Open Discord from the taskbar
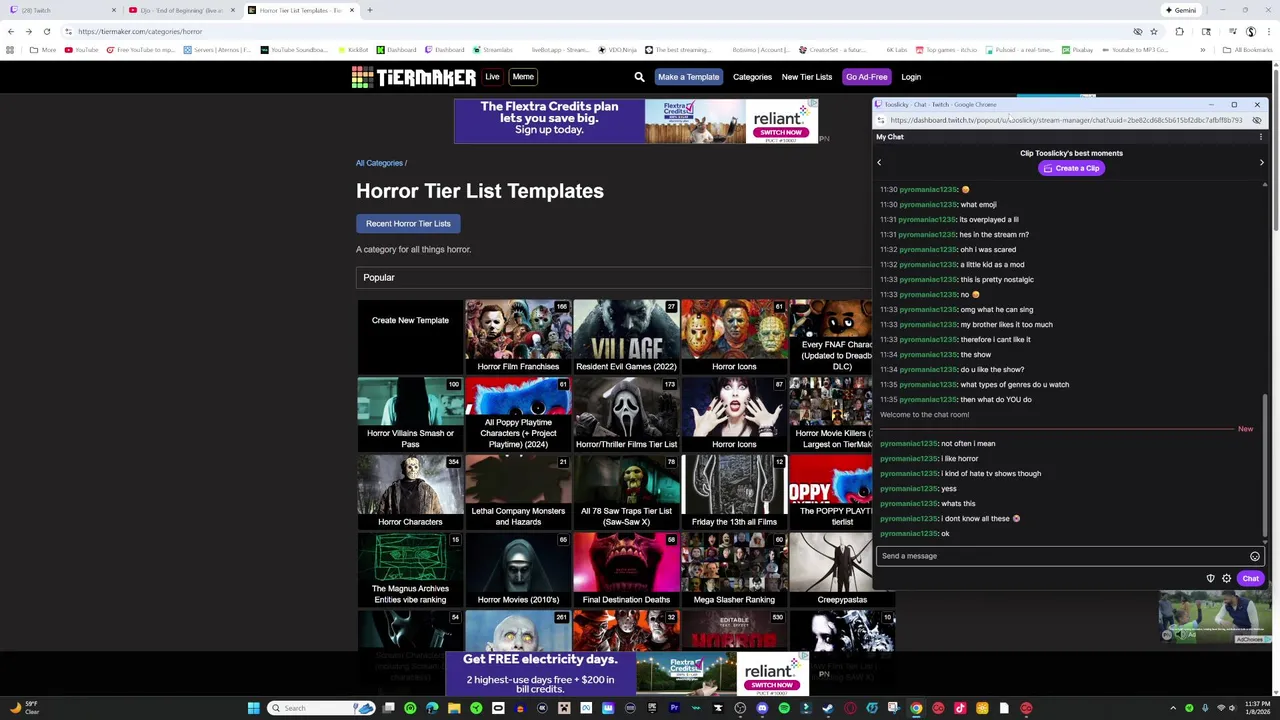The height and width of the screenshot is (720, 1280). point(762,708)
